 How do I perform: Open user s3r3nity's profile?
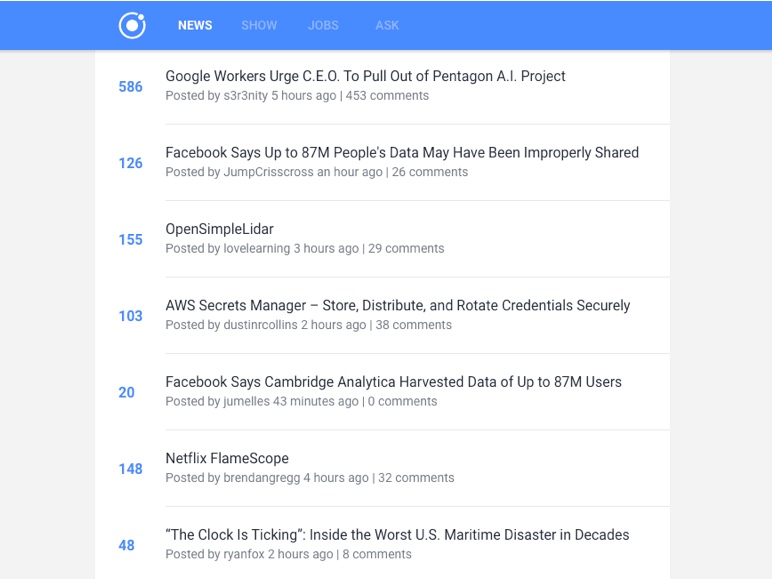pos(245,96)
